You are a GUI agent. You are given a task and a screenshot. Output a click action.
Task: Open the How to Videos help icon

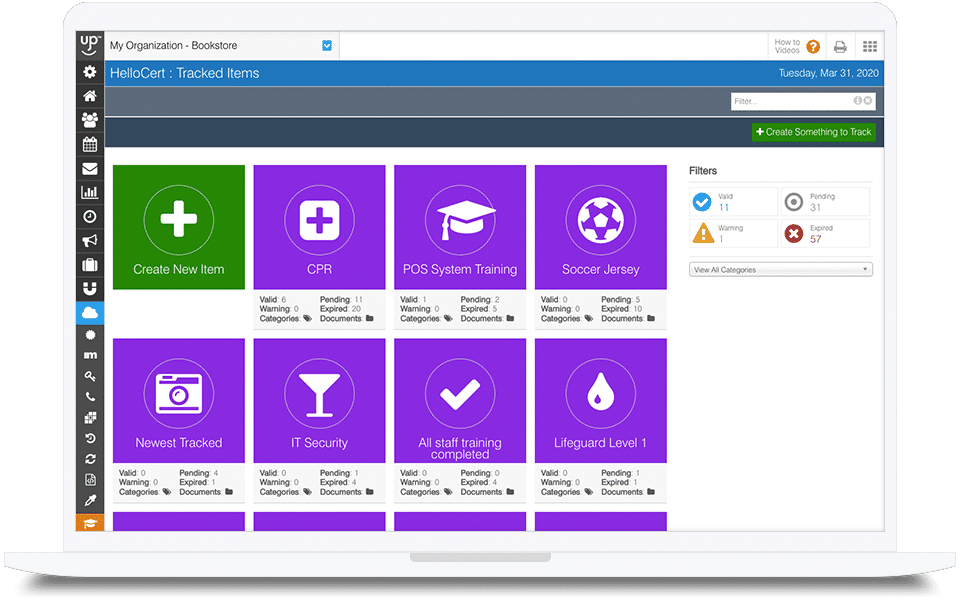pos(813,46)
